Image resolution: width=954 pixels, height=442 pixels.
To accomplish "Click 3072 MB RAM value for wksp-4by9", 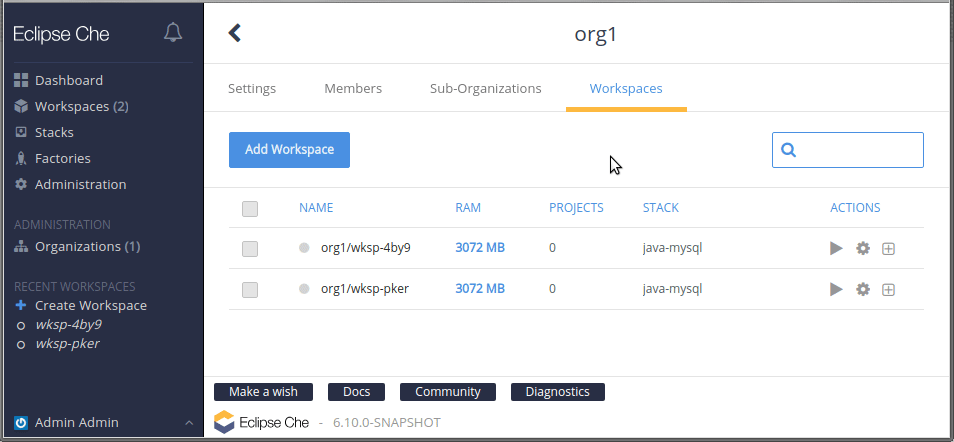I will (x=480, y=248).
